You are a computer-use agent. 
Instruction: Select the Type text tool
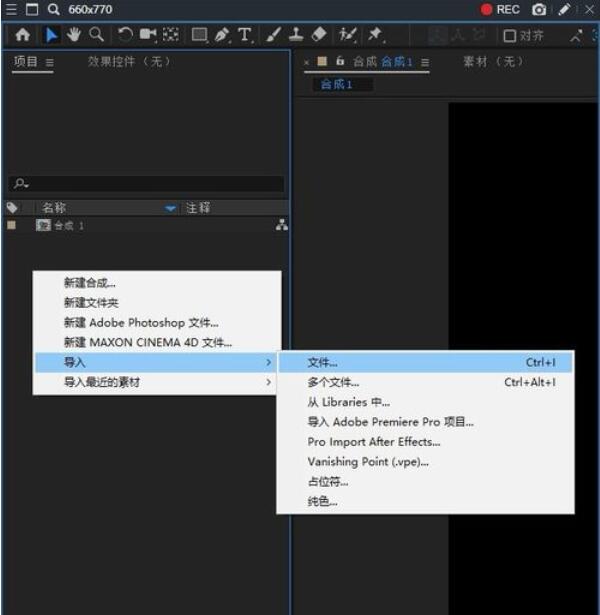click(245, 35)
